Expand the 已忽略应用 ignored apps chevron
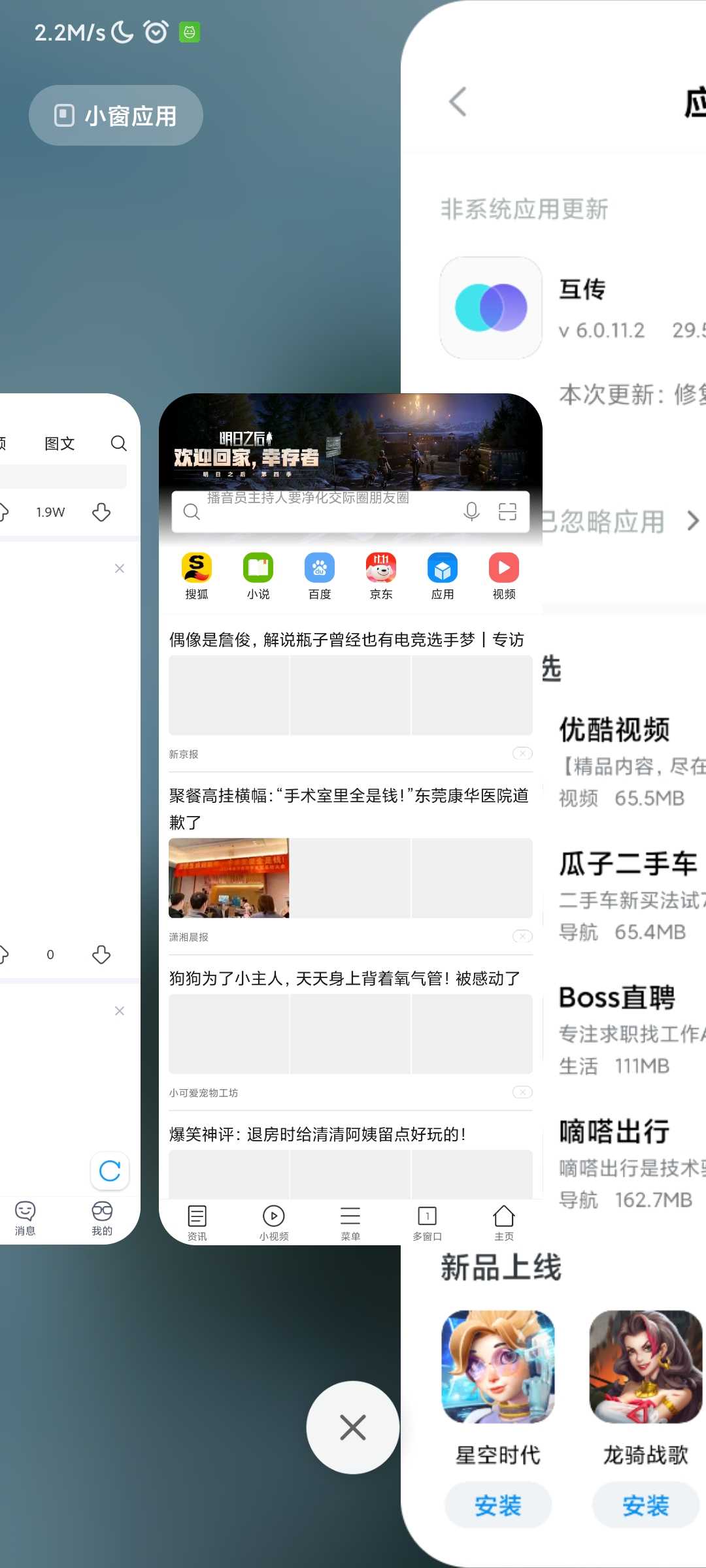Image resolution: width=706 pixels, height=1568 pixels. coord(693,521)
